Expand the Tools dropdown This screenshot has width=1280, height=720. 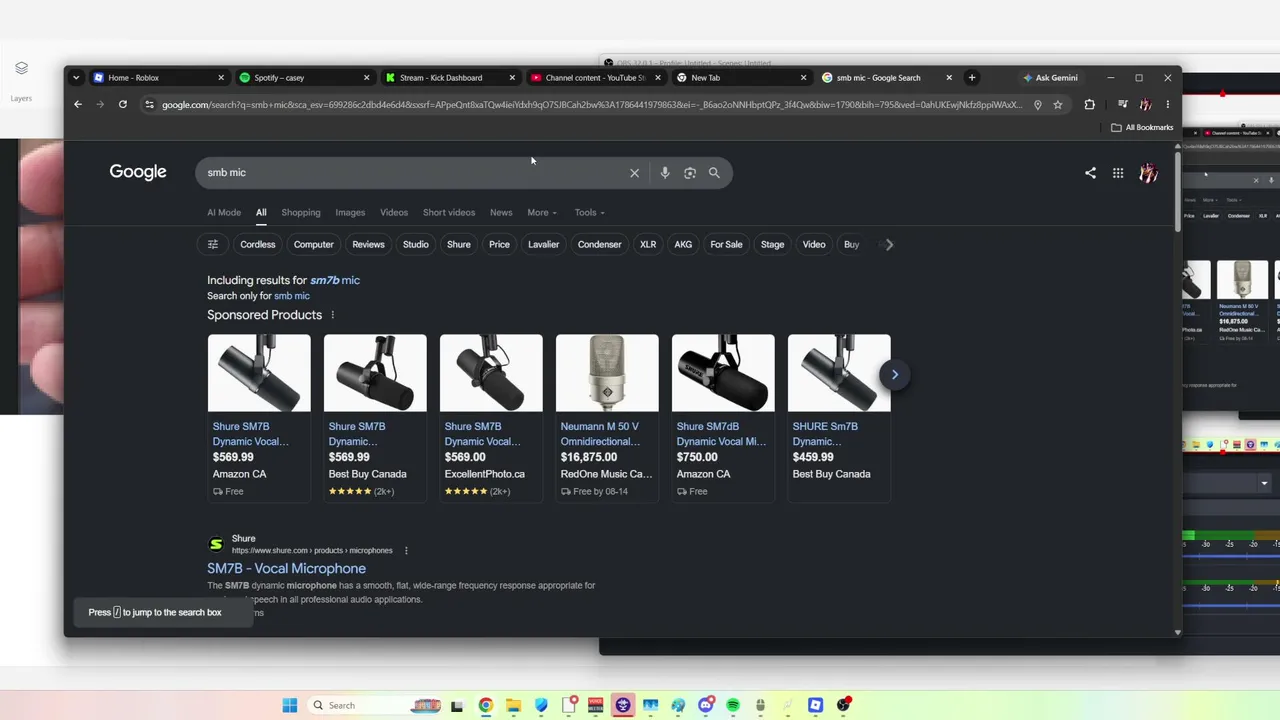590,212
